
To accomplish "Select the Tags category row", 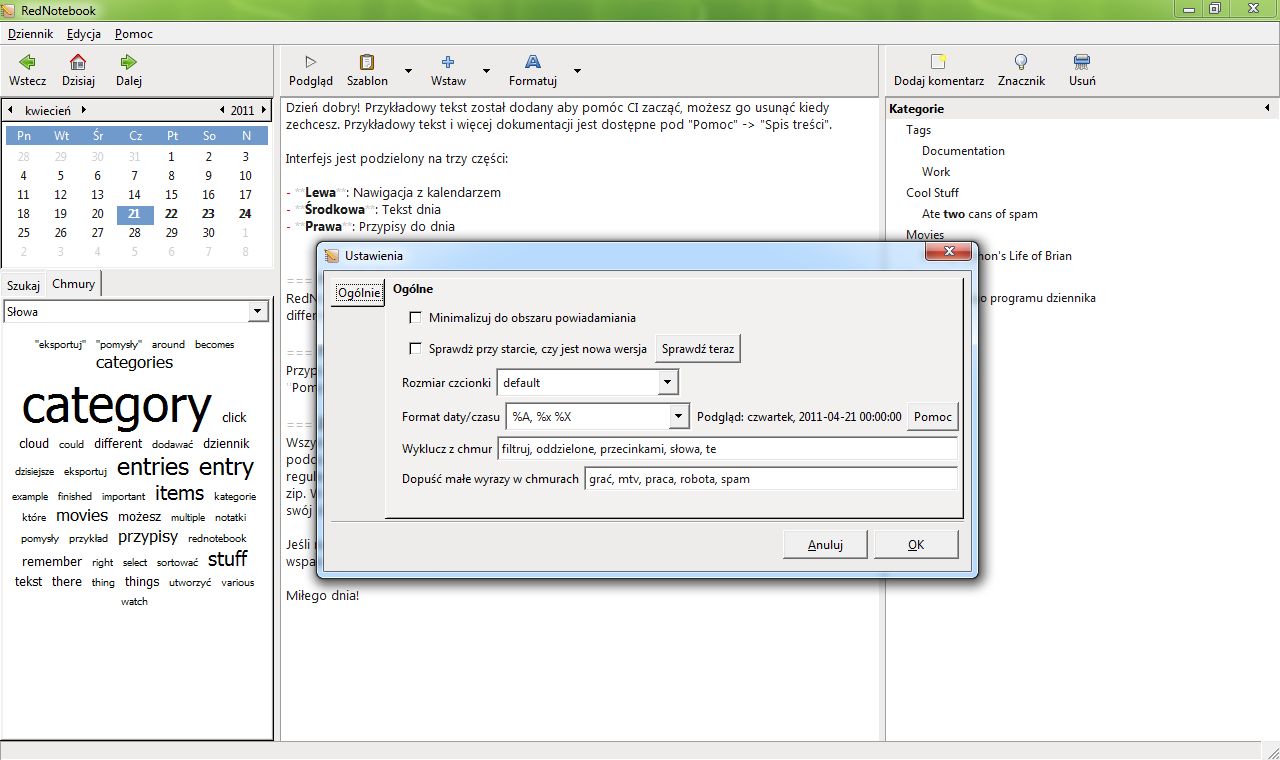I will 918,130.
